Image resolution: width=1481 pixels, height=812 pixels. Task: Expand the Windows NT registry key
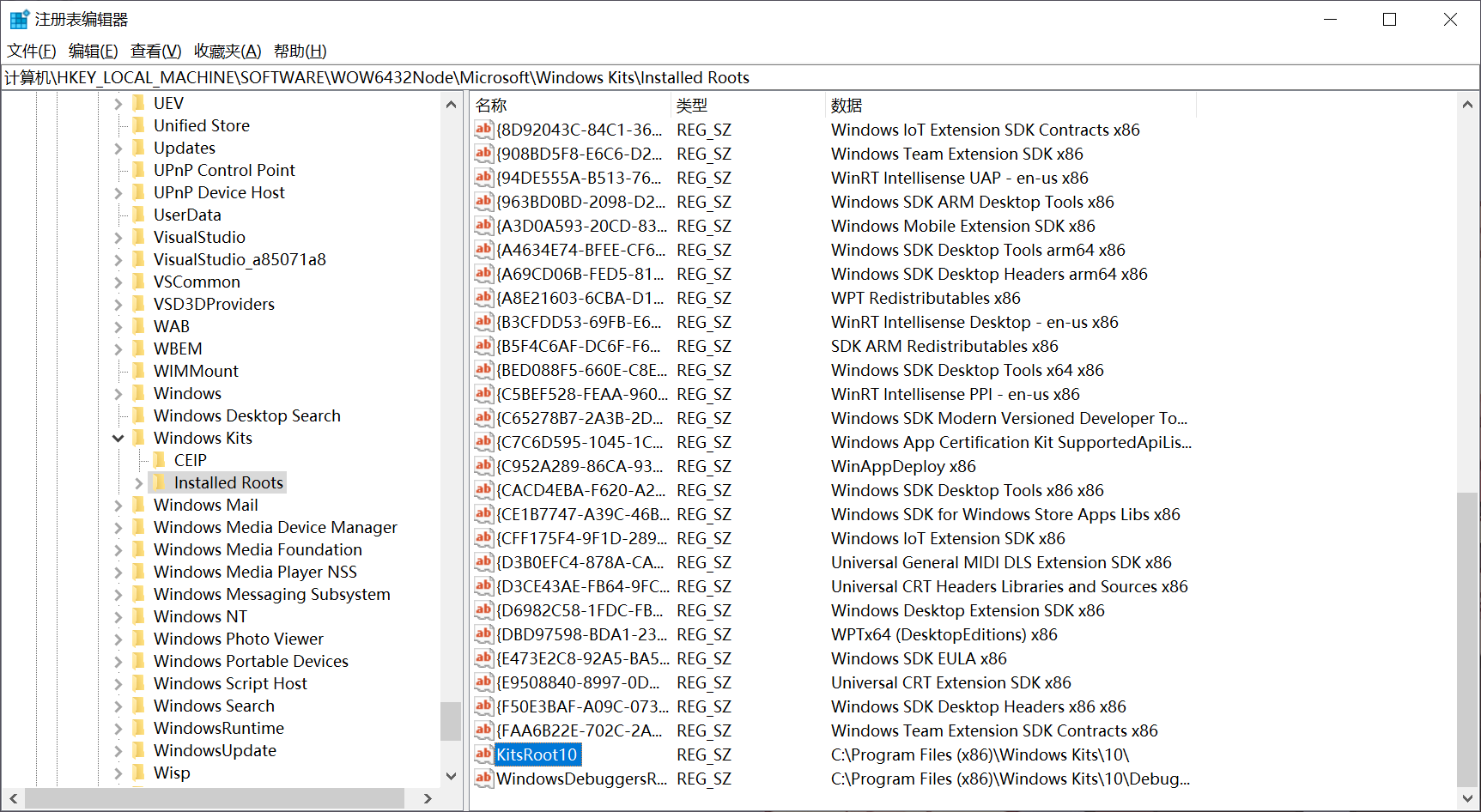118,617
